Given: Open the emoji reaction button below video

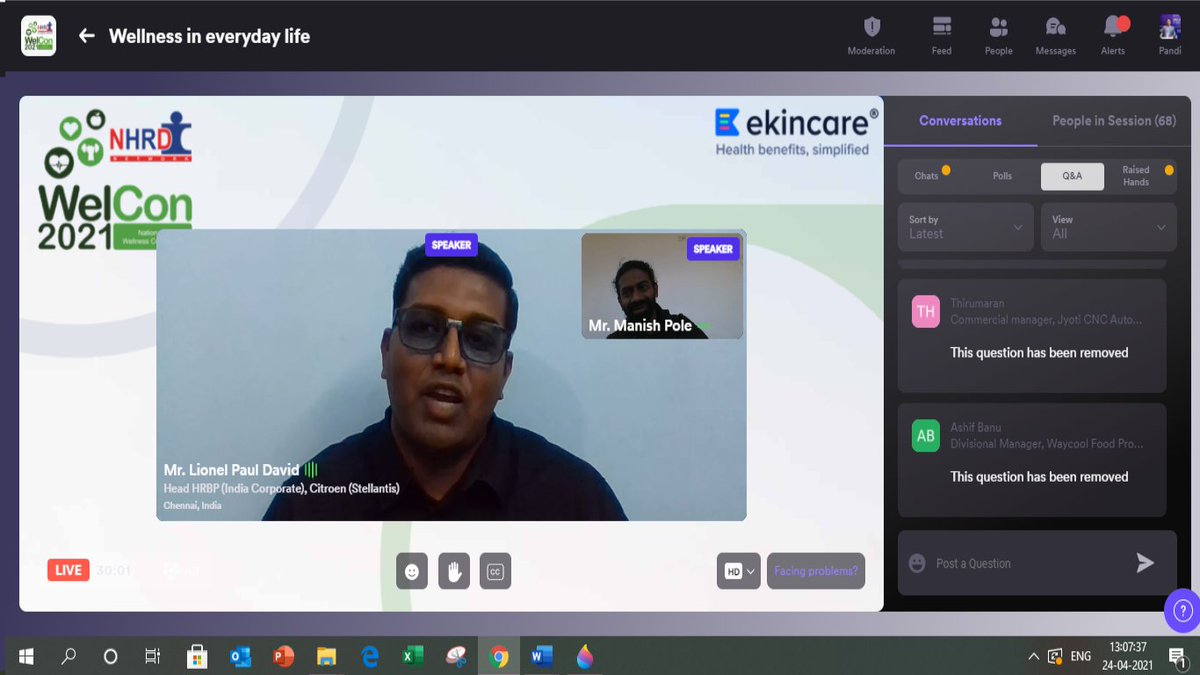Looking at the screenshot, I should 411,571.
